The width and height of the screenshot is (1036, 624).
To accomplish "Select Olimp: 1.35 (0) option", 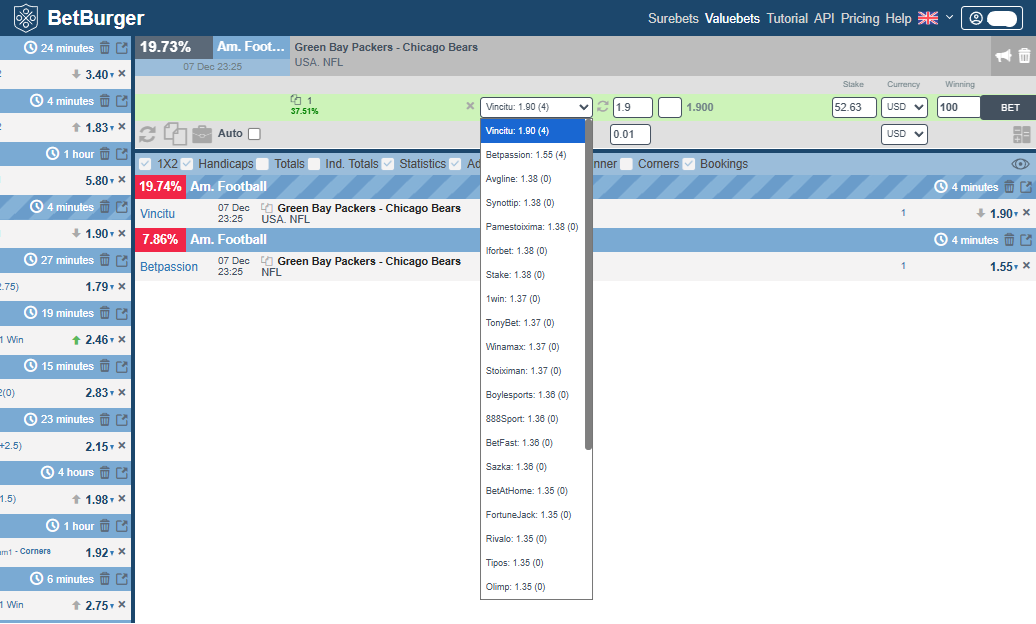I will [x=533, y=586].
